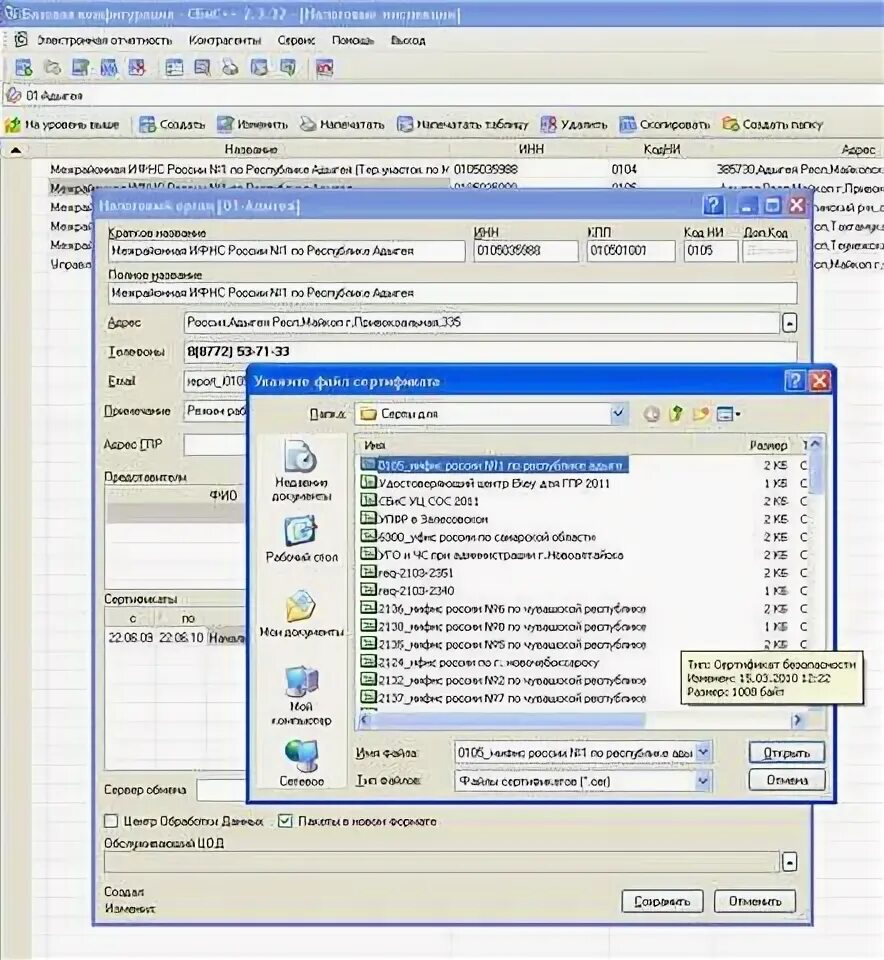Click the Полное название field
Viewport: 884px width, 960px height.
(x=452, y=293)
